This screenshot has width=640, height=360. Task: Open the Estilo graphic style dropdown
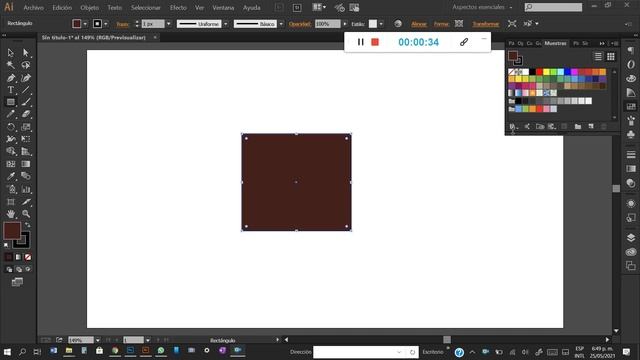(381, 24)
